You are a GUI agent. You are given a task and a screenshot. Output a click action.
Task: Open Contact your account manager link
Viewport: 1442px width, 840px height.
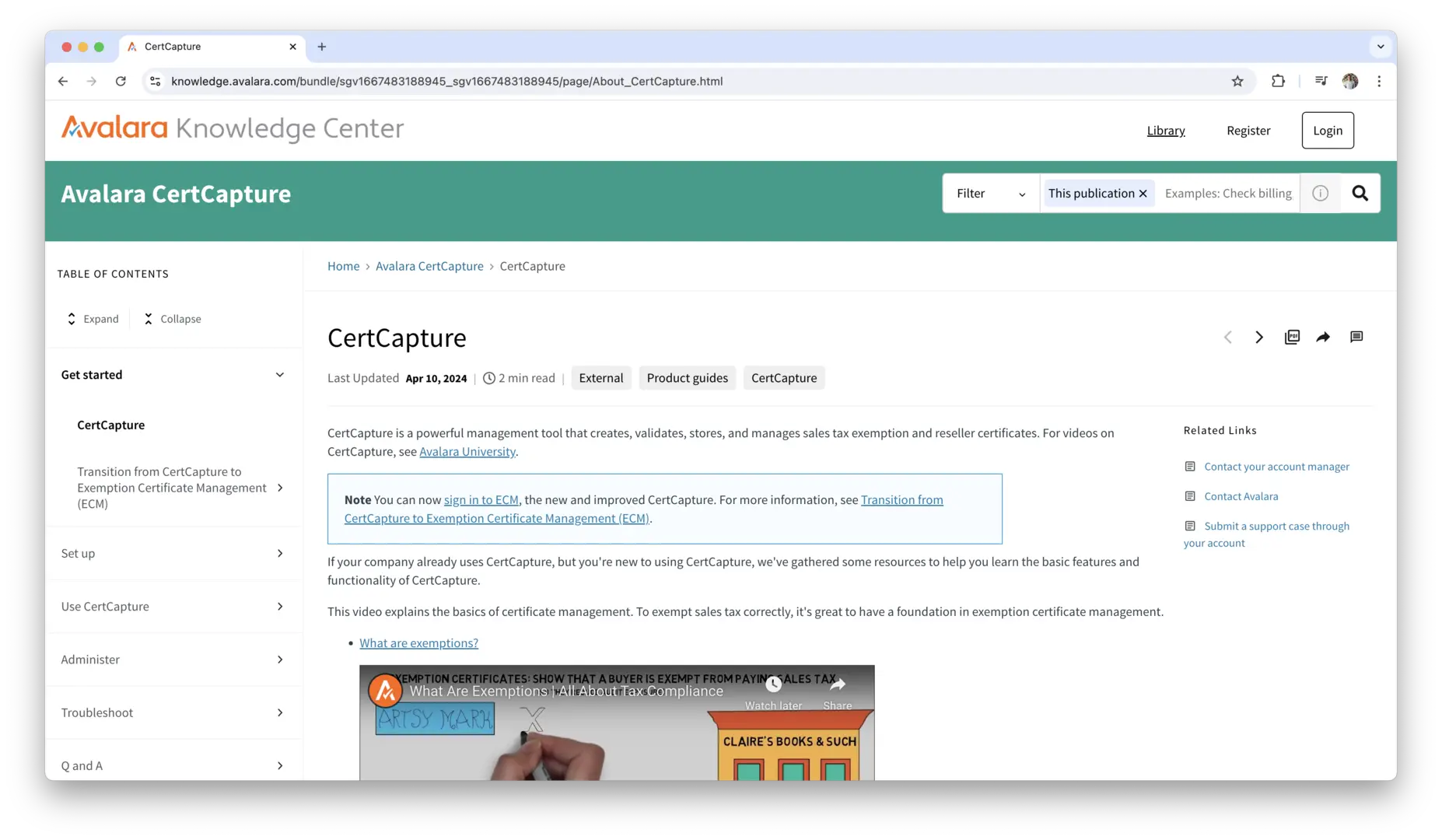click(x=1276, y=467)
